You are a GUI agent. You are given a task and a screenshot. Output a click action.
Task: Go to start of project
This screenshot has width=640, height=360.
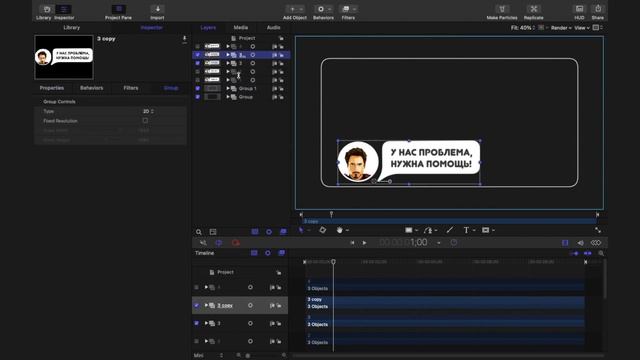352,243
